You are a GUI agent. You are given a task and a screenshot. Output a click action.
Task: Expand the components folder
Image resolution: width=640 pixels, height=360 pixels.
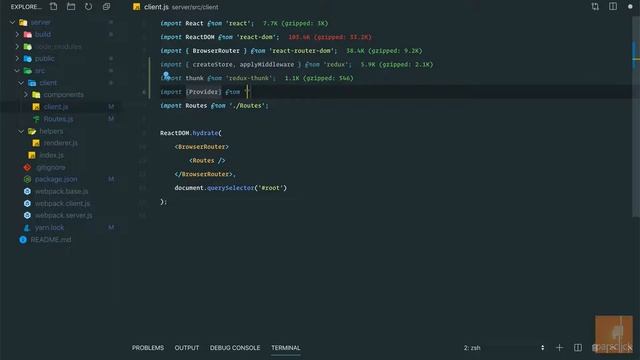coord(26,95)
